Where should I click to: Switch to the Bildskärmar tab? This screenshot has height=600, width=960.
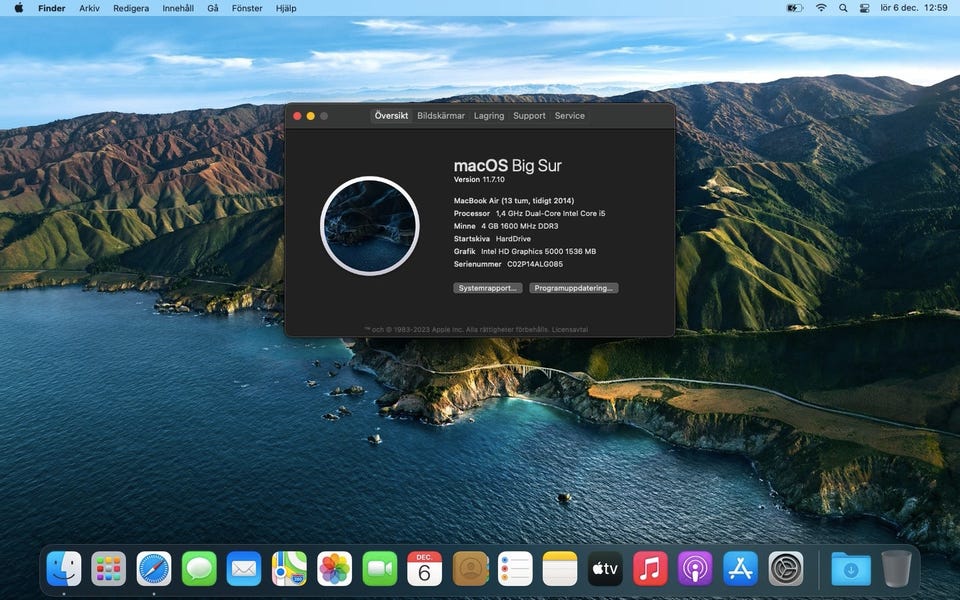tap(441, 116)
